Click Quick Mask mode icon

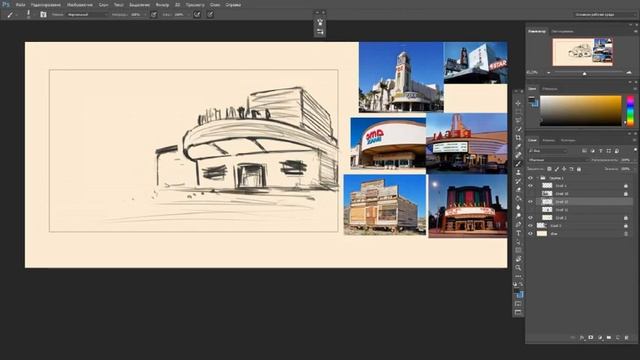pyautogui.click(x=518, y=304)
